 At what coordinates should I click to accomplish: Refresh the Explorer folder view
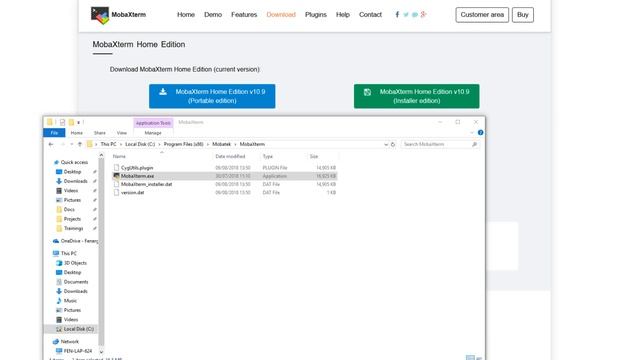click(393, 144)
